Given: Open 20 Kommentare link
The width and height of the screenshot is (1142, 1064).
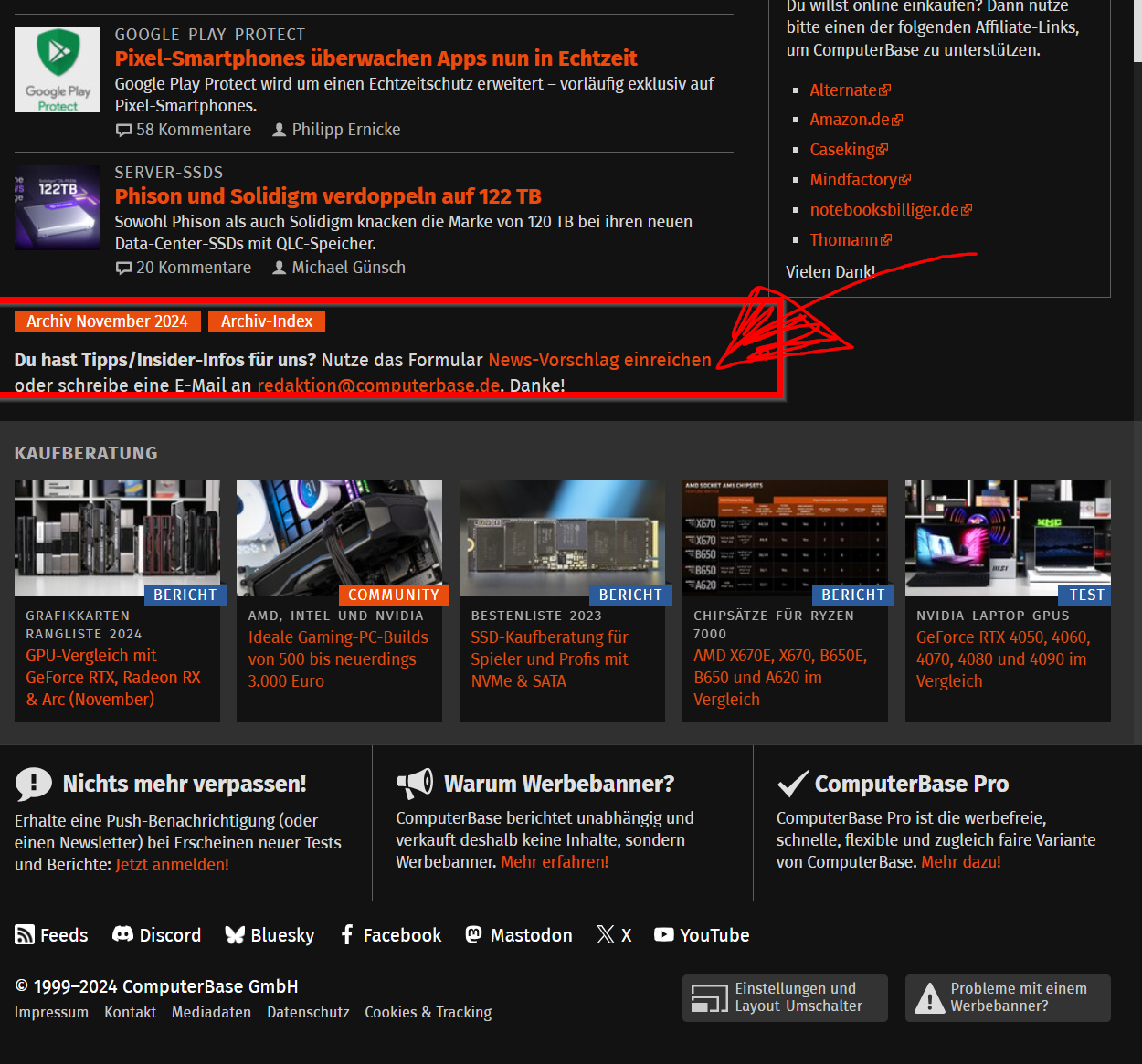Looking at the screenshot, I should pos(194,268).
